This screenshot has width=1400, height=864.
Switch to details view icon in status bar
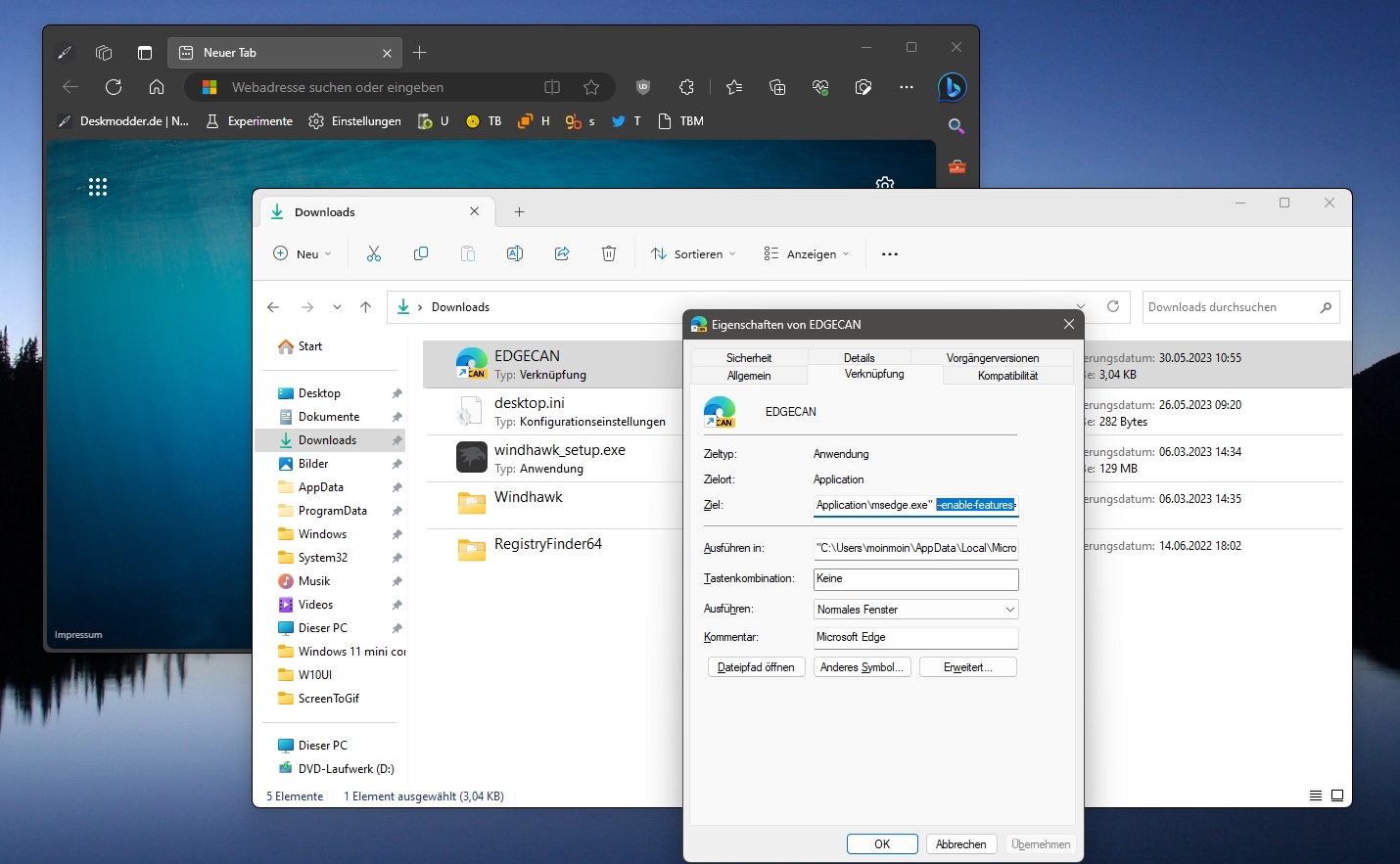(x=1316, y=796)
